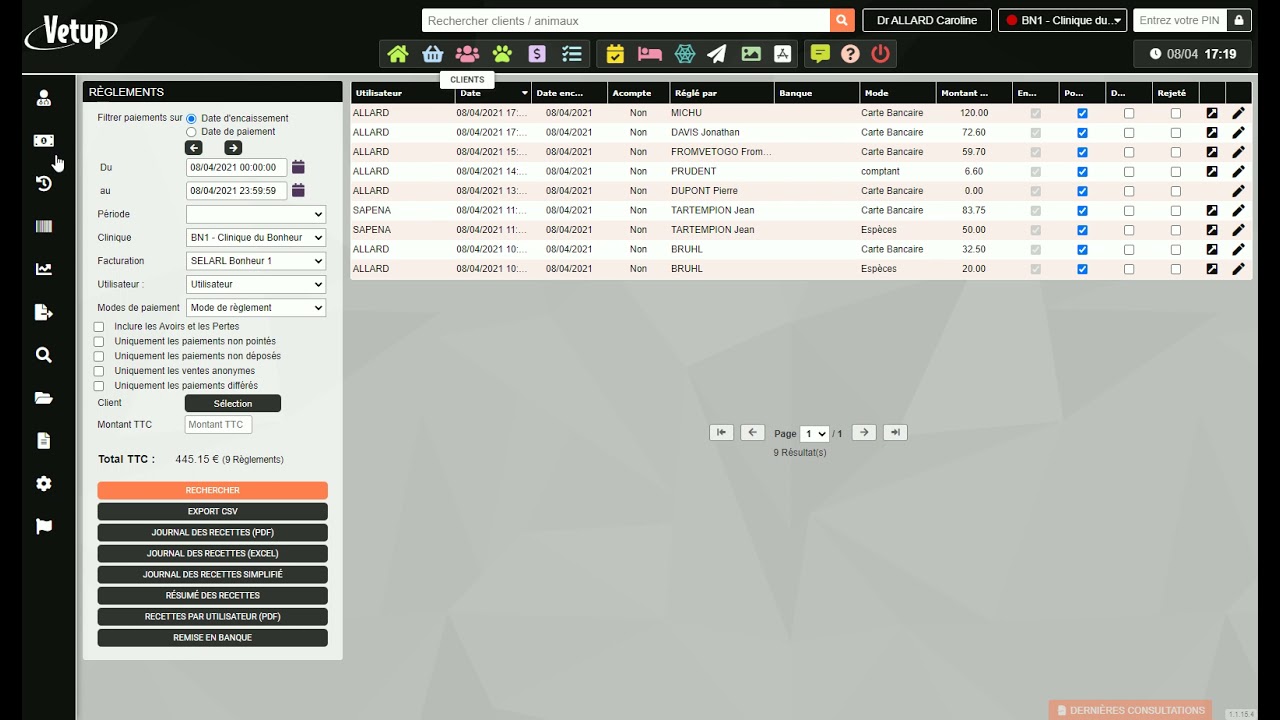
Task: Open the home page via the house icon
Action: click(x=398, y=54)
